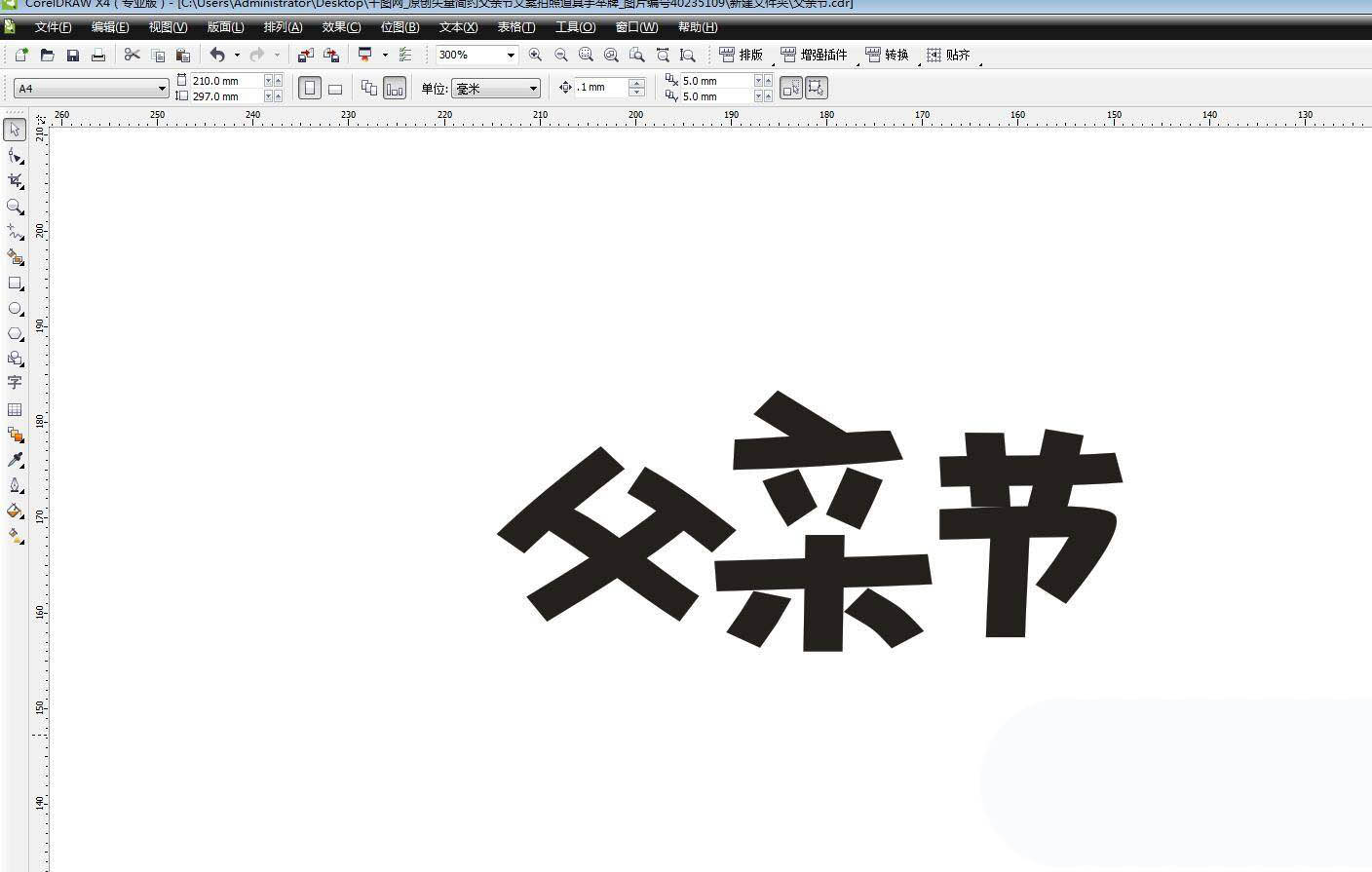The width and height of the screenshot is (1372, 872).
Task: Open the units 毫米 dropdown
Action: pos(533,89)
